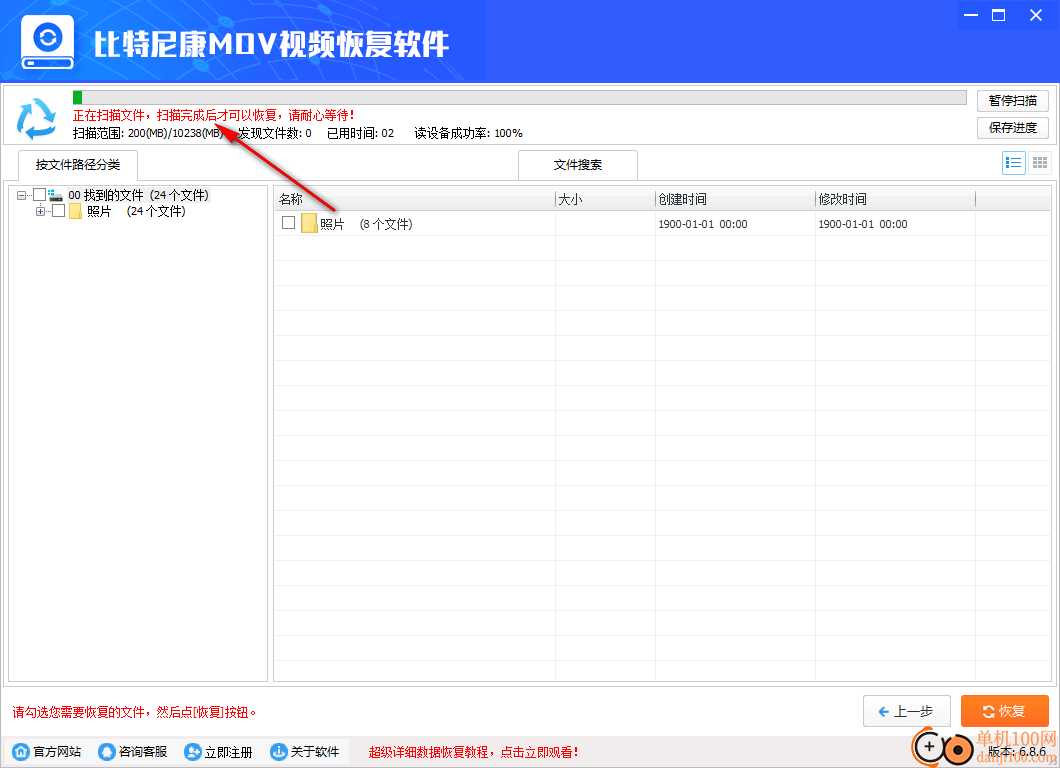Click 已用时间: 02 text
The image size is (1060, 768).
tap(360, 133)
